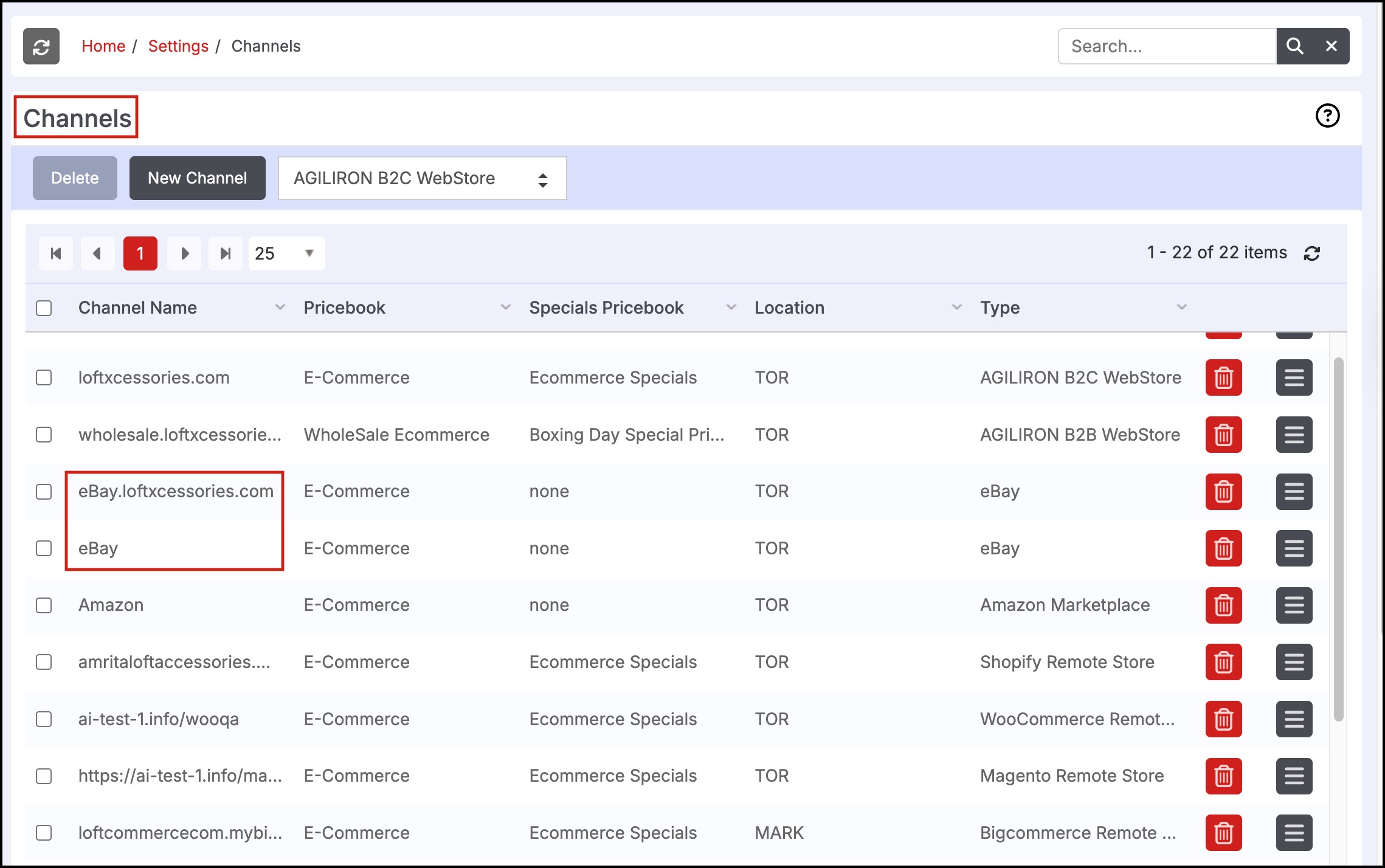Image resolution: width=1385 pixels, height=868 pixels.
Task: Click the refresh icon beside Home breadcrumb
Action: (x=41, y=46)
